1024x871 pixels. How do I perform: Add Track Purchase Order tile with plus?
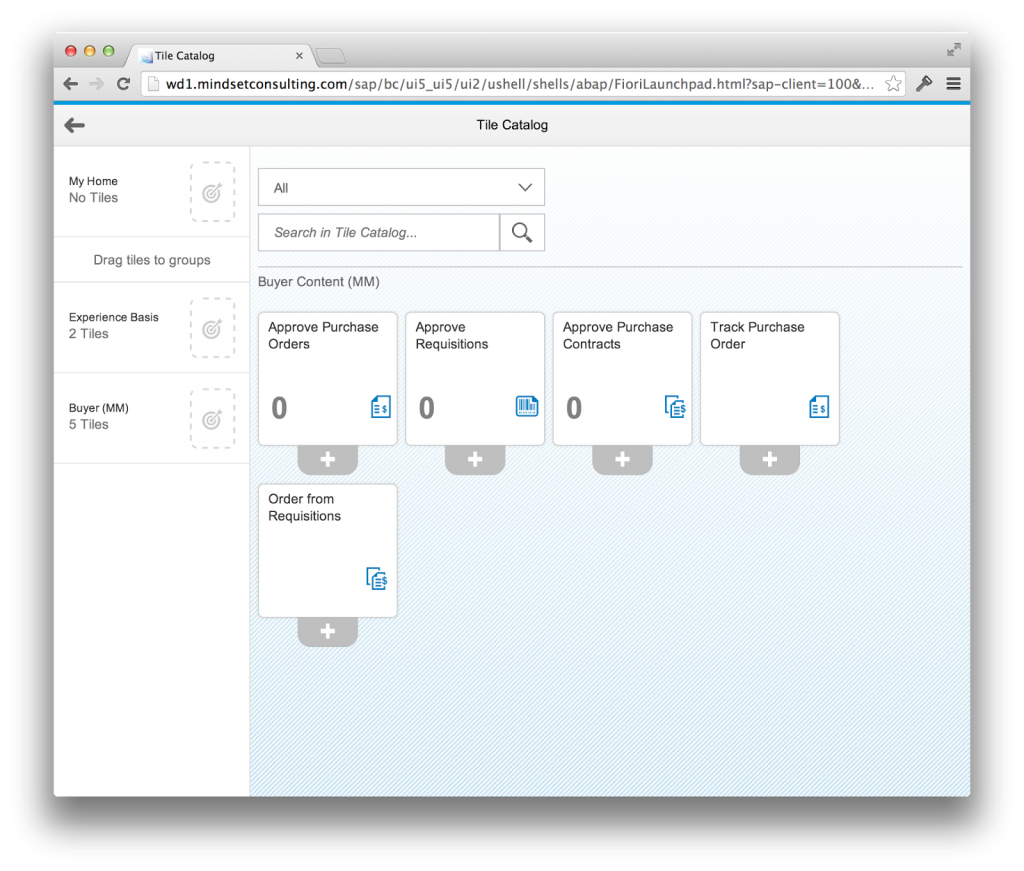pos(770,460)
